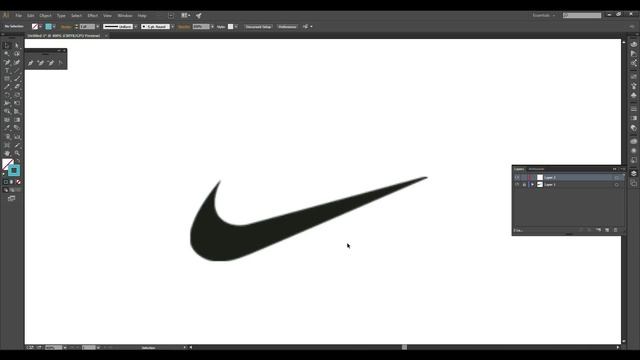Screen dimensions: 640x360
Task: Open the Layers panel icon in dock
Action: point(633,173)
